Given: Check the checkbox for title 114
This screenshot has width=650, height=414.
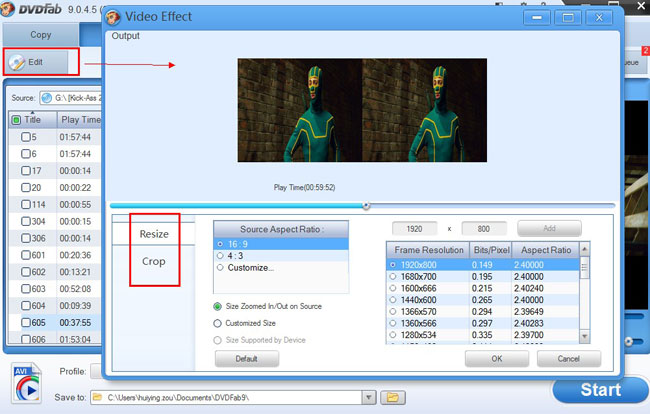Looking at the screenshot, I should (26, 204).
